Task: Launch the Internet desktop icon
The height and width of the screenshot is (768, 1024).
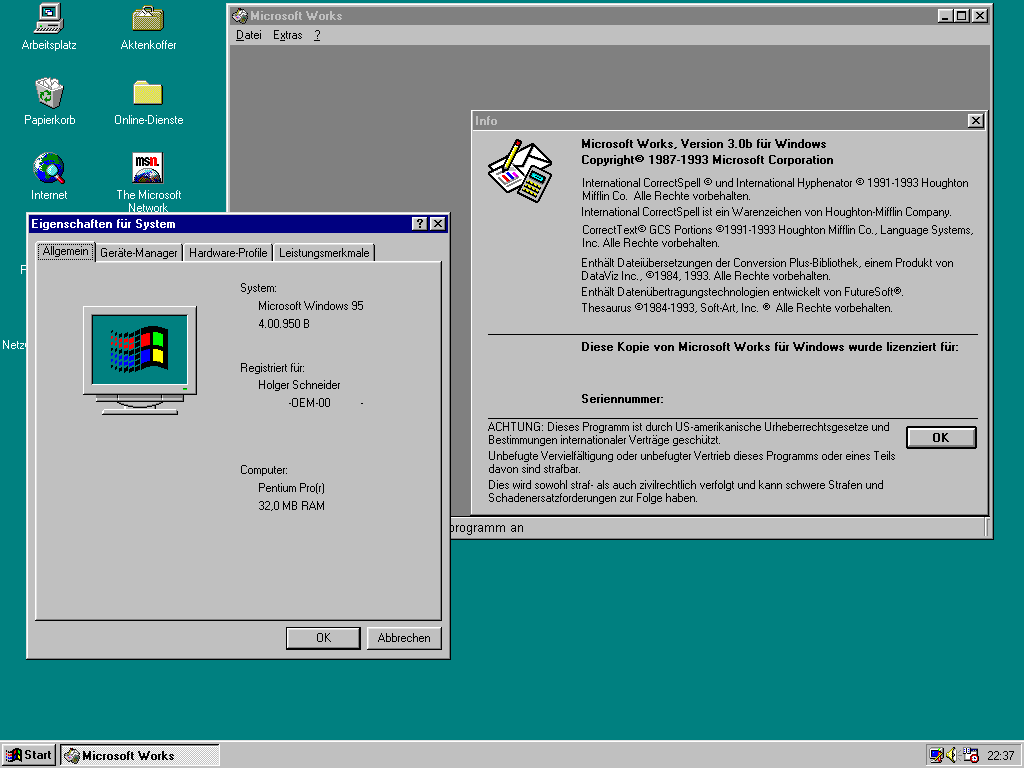Action: click(49, 168)
